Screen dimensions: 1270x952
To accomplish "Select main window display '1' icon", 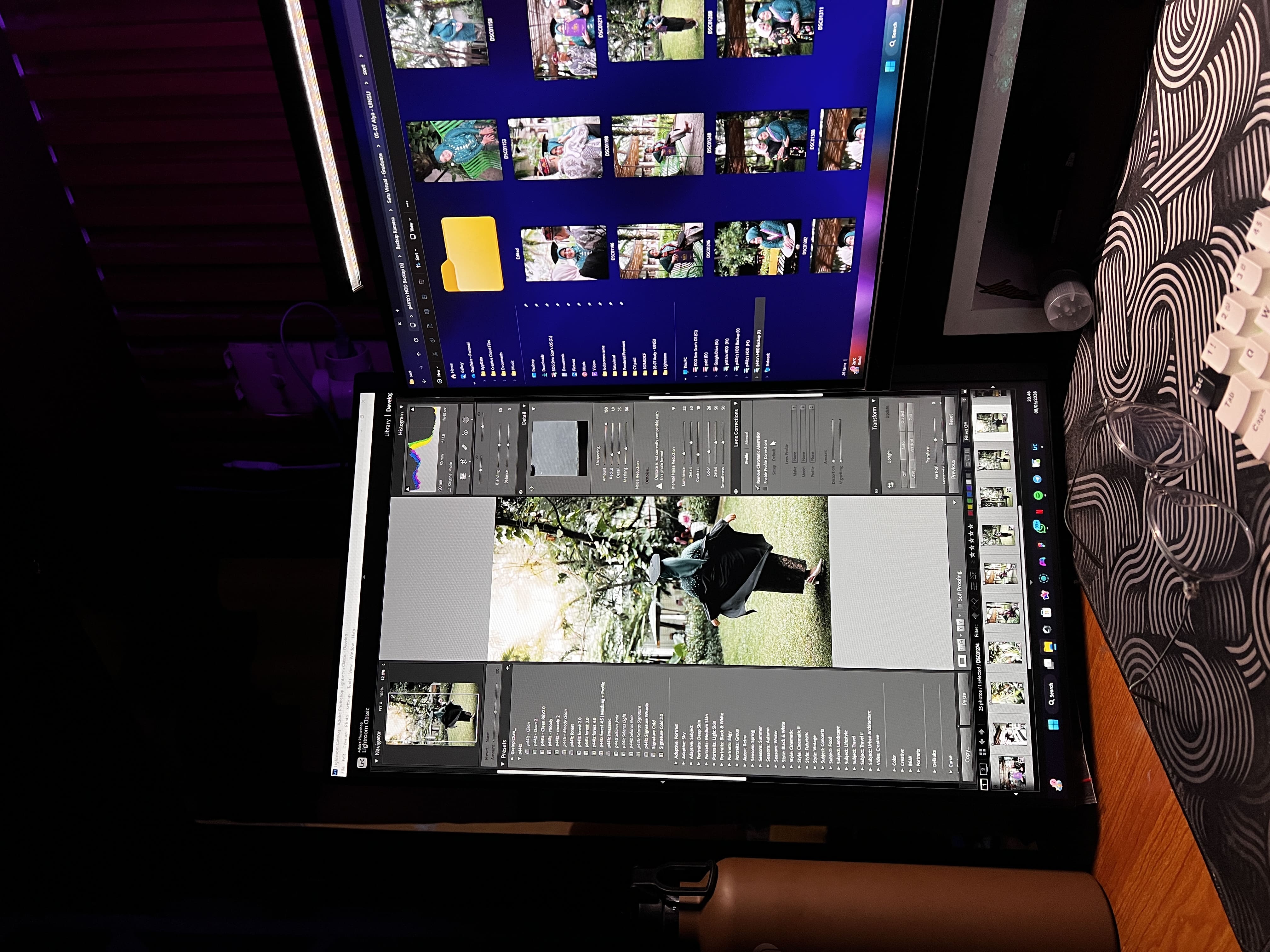I will pos(985,785).
